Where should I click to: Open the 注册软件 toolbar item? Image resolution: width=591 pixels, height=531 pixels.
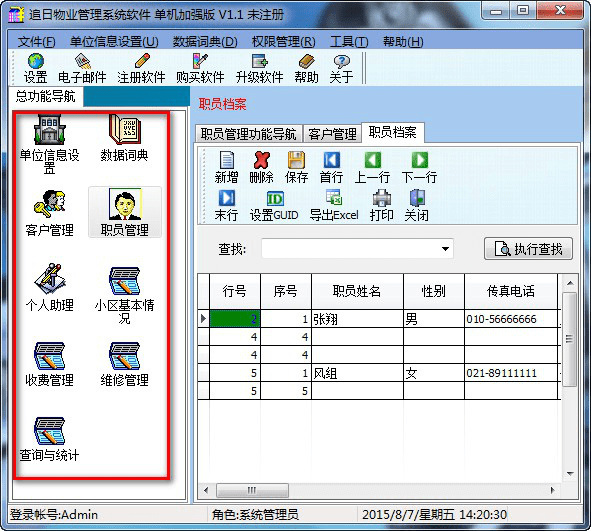click(141, 68)
